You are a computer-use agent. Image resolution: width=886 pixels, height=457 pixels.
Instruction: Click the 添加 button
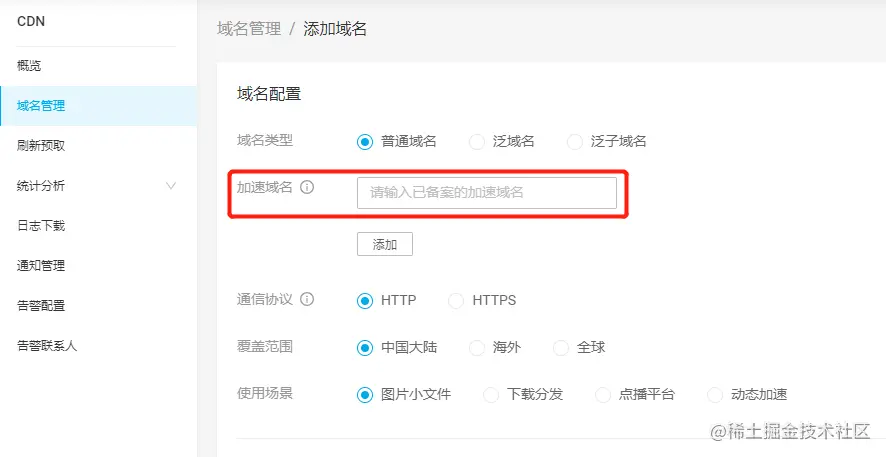click(385, 244)
